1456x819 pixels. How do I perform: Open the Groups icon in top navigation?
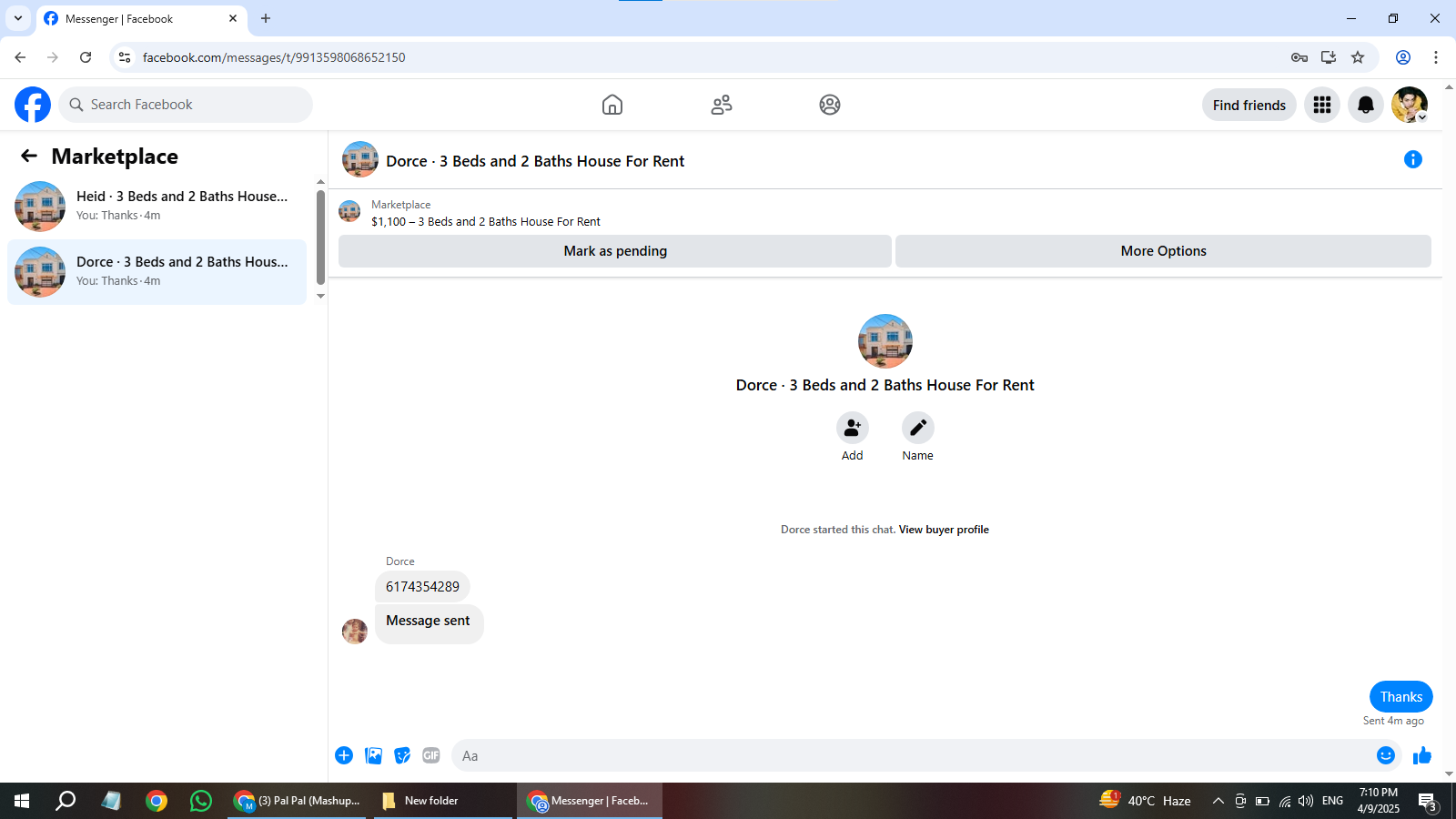coord(830,105)
